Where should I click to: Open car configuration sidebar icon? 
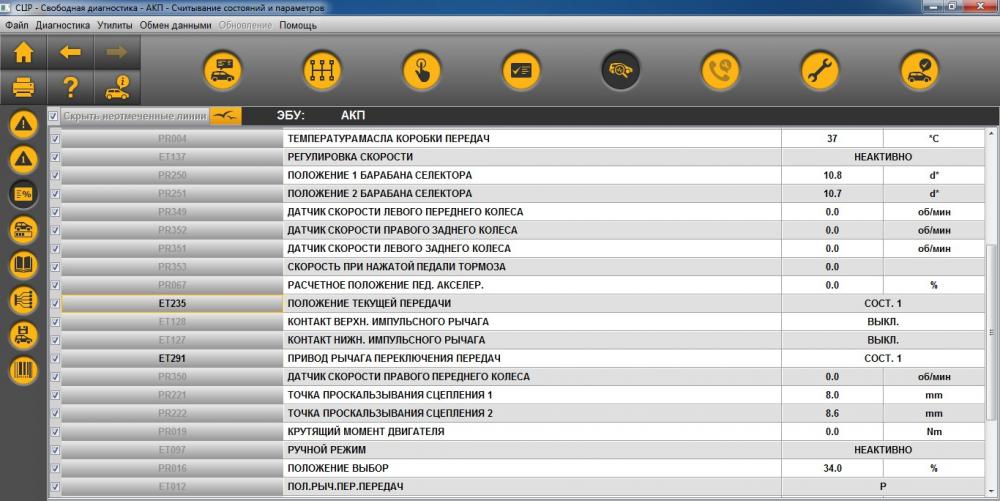pyautogui.click(x=24, y=229)
